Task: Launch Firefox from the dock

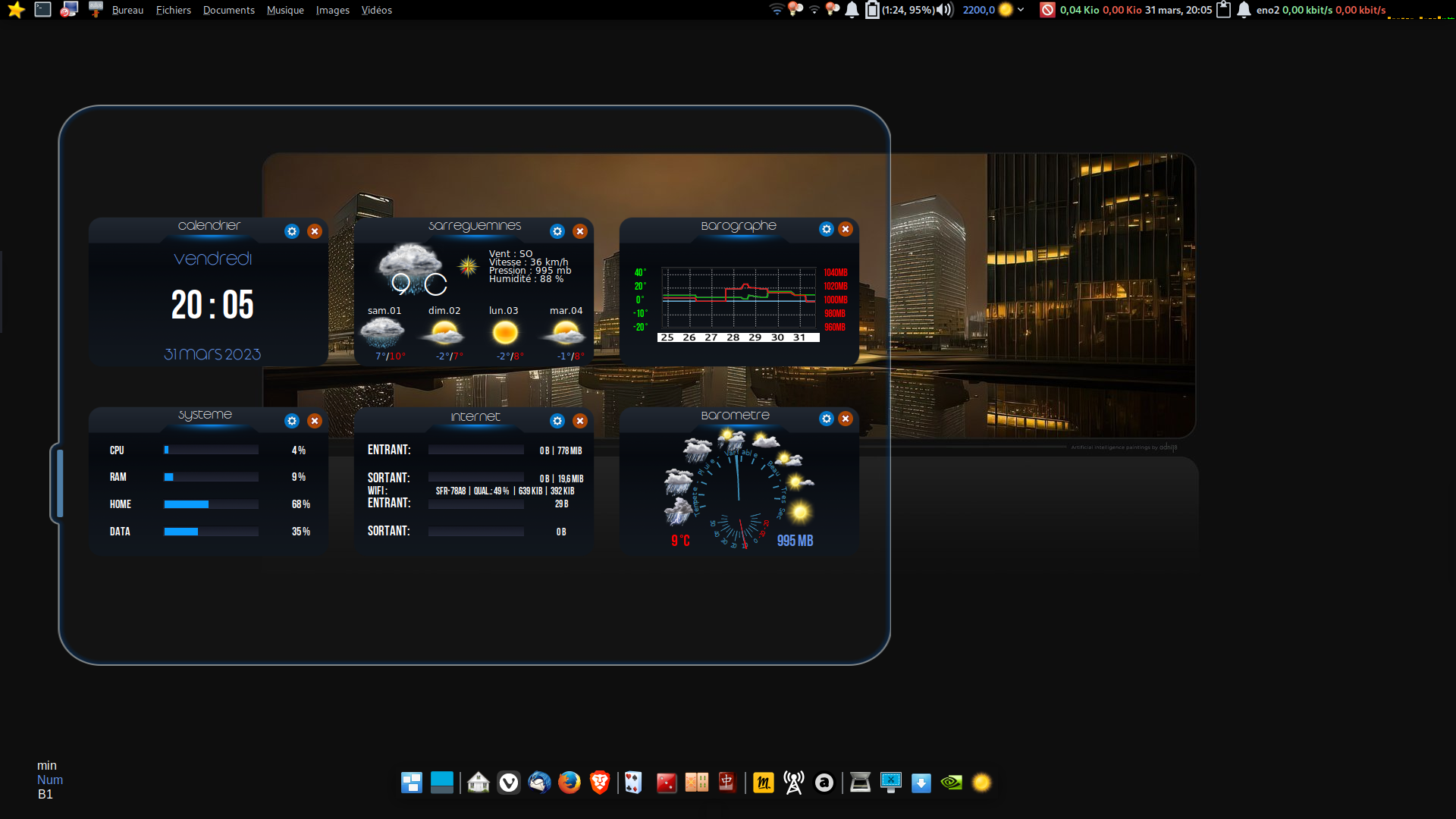Action: pyautogui.click(x=570, y=782)
